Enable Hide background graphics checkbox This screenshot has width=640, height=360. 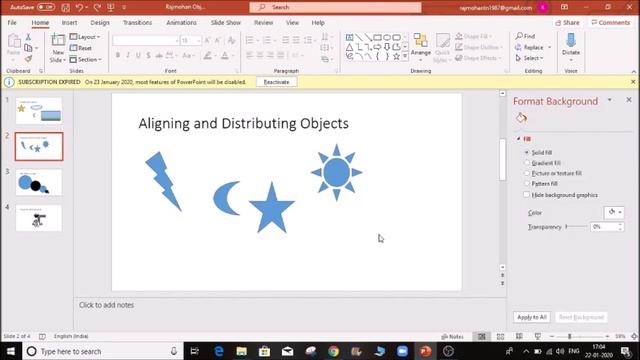click(527, 195)
